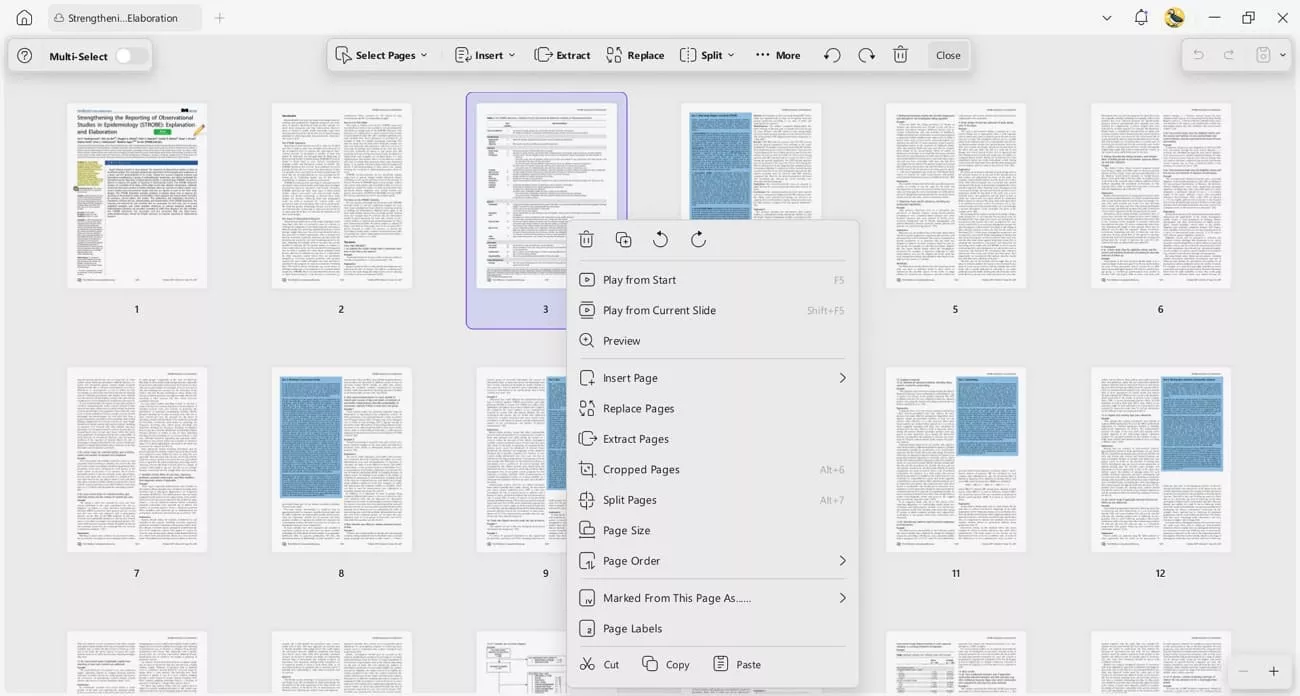
Task: Click the zoom in plus control
Action: 1273,670
